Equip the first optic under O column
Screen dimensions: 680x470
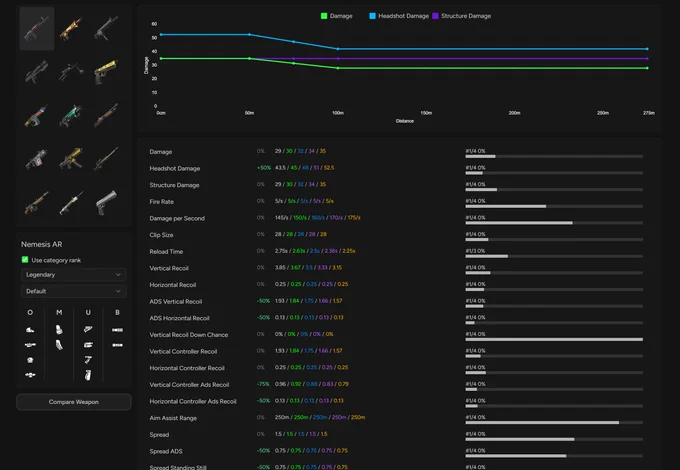[x=30, y=330]
